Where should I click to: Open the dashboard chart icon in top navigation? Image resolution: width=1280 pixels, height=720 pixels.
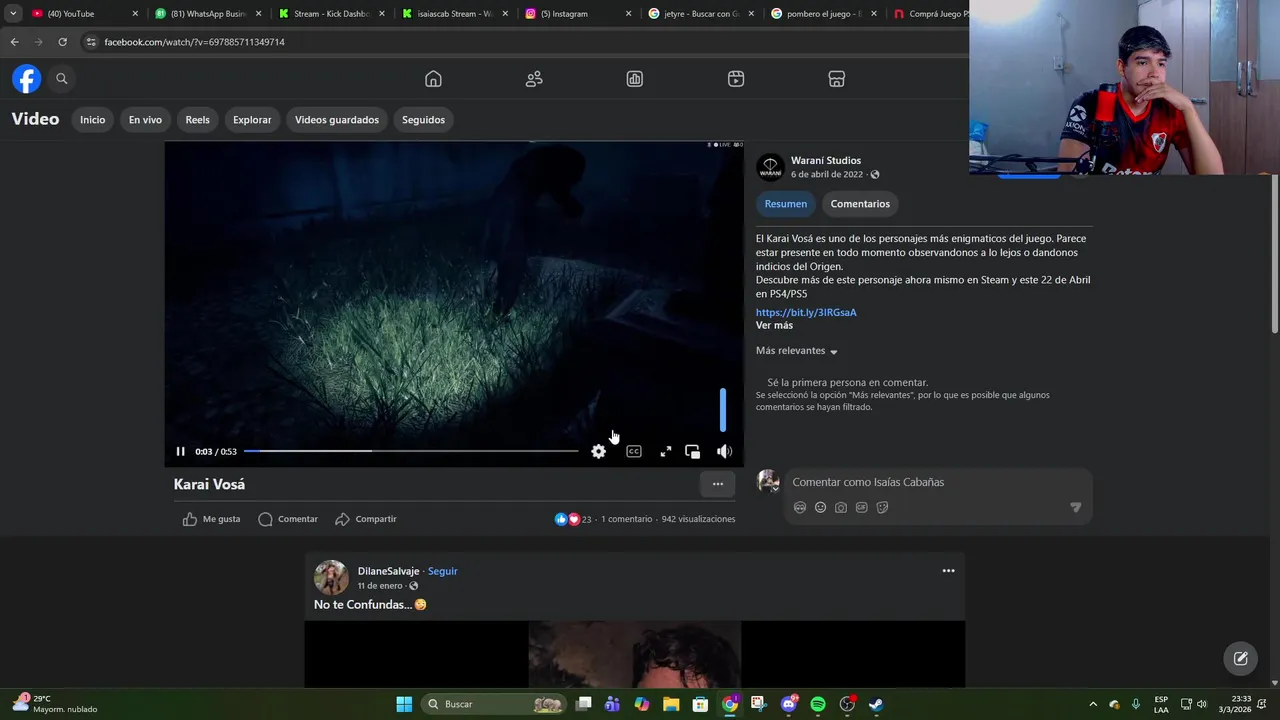point(635,79)
